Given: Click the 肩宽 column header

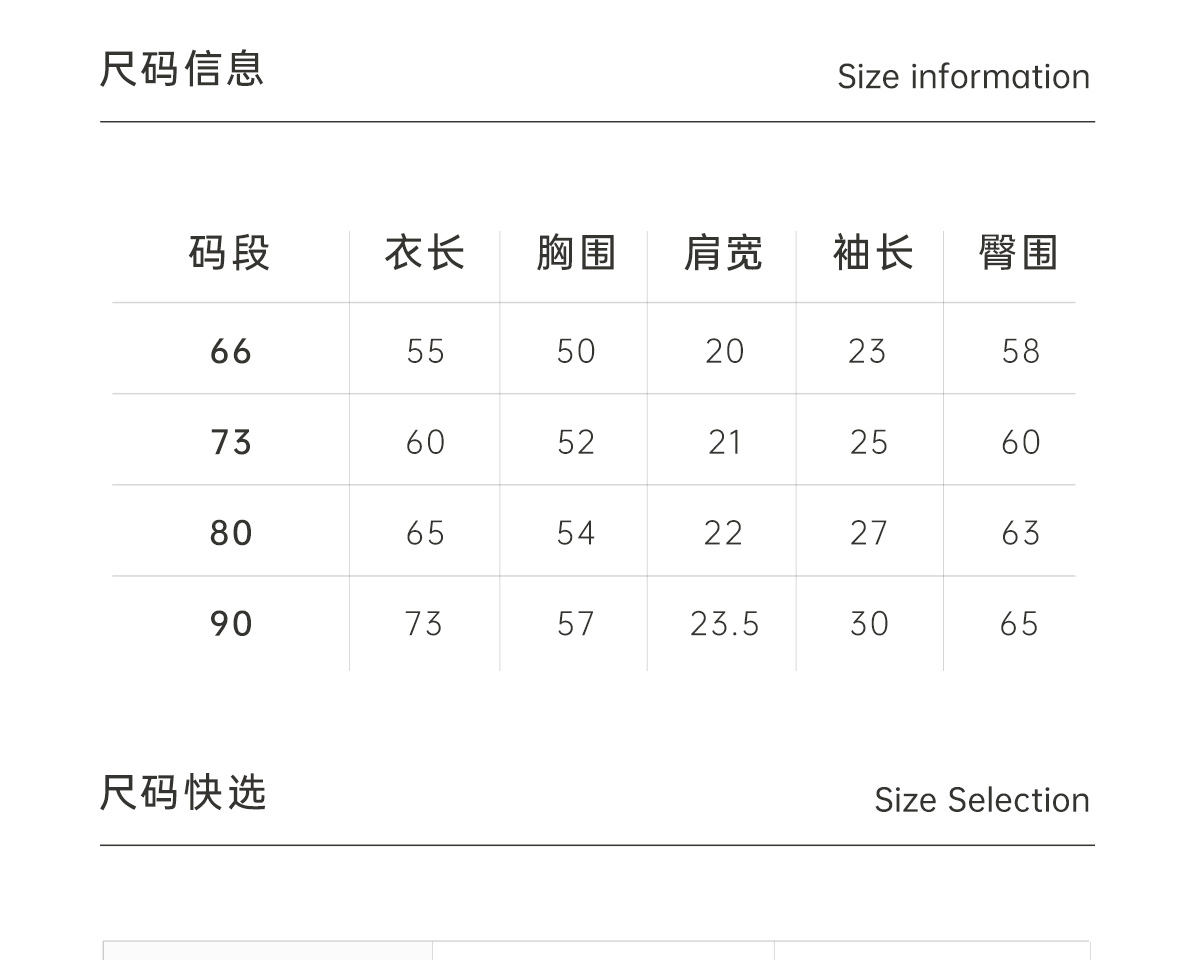Looking at the screenshot, I should point(723,253).
